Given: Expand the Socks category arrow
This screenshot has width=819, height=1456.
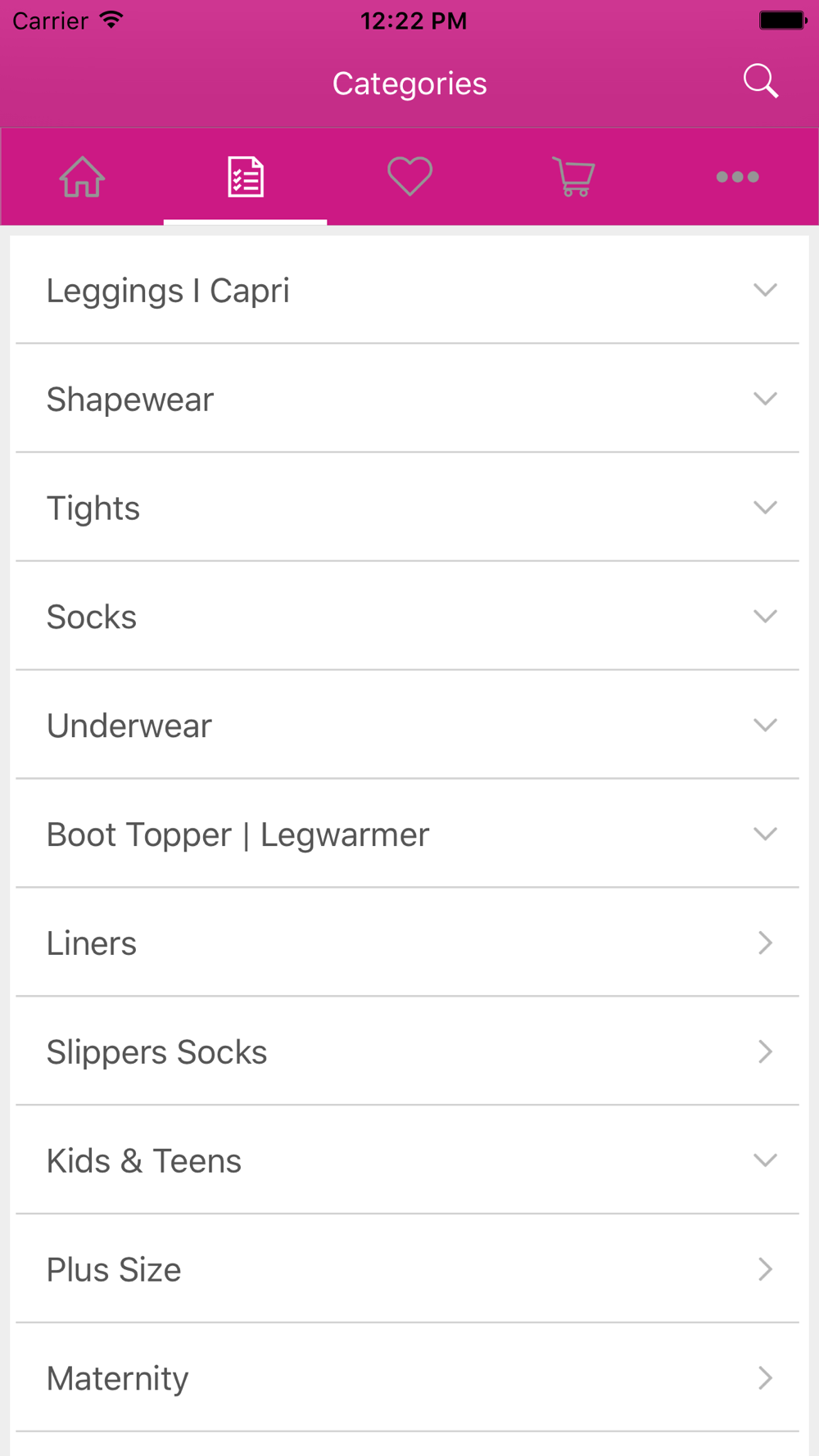Looking at the screenshot, I should [x=765, y=617].
